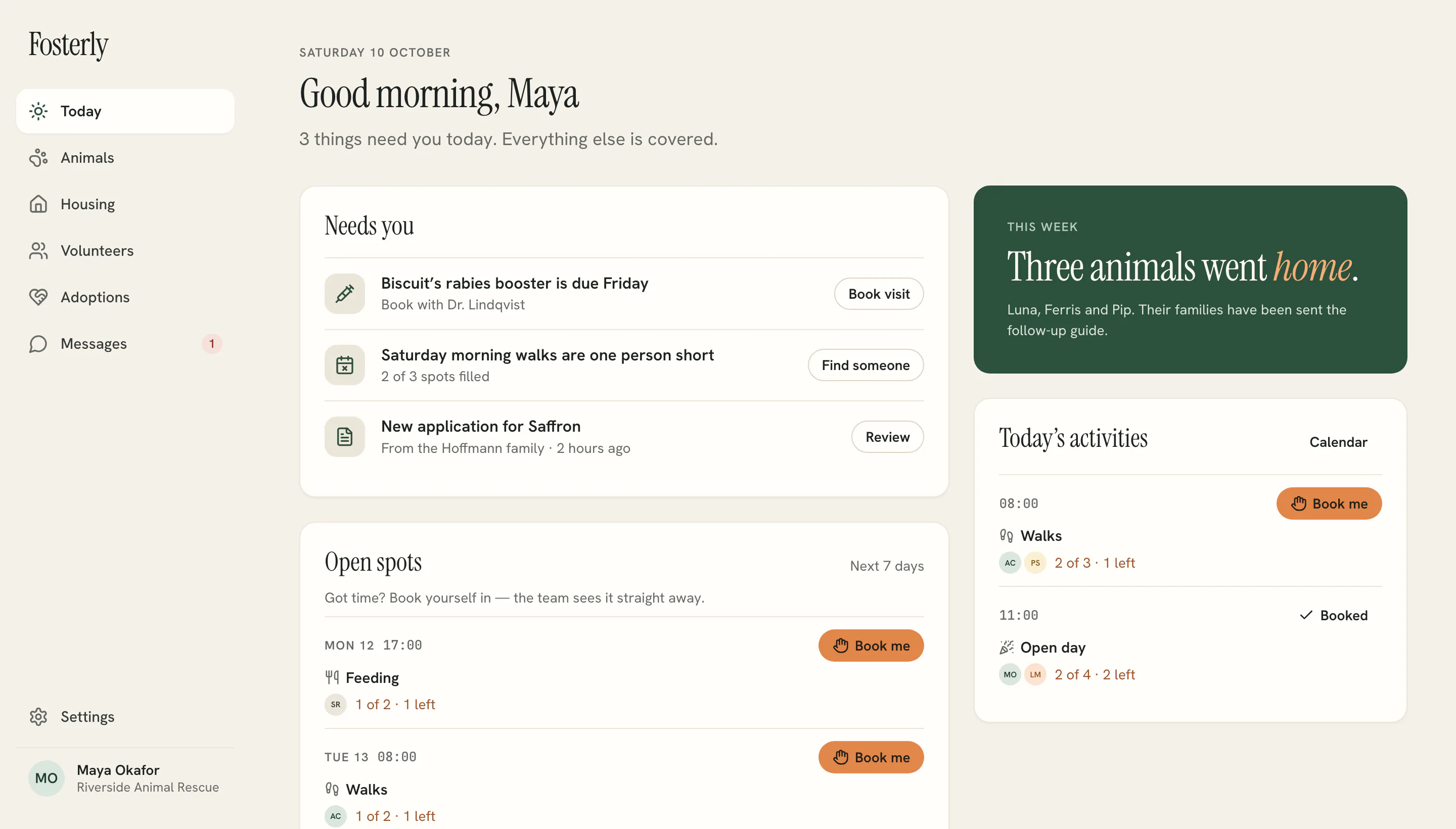Book me for Monday 17:00 Feeding
The image size is (1456, 829).
(x=871, y=646)
